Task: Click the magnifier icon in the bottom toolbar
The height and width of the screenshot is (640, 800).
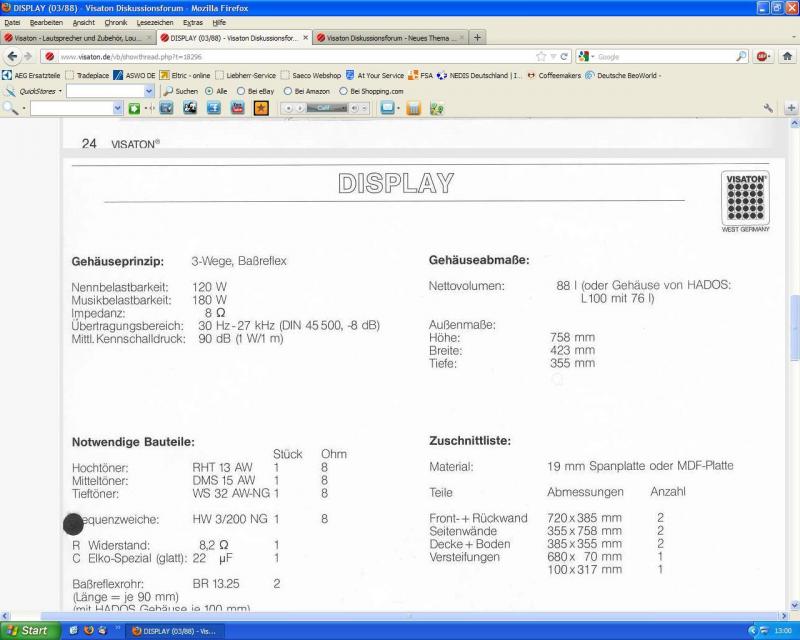Action: pos(10,108)
